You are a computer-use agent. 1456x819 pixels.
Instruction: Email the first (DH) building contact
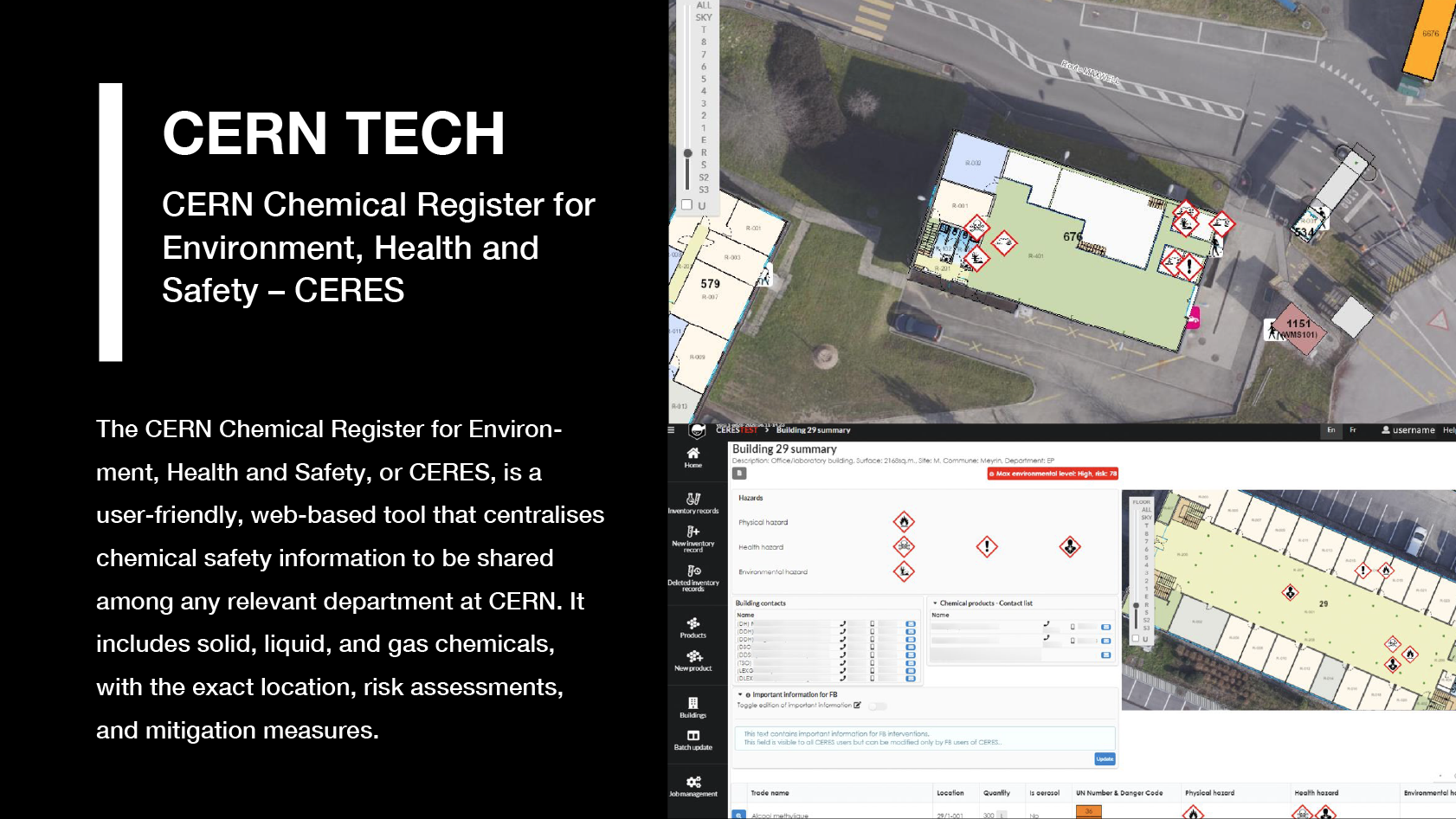(x=911, y=623)
